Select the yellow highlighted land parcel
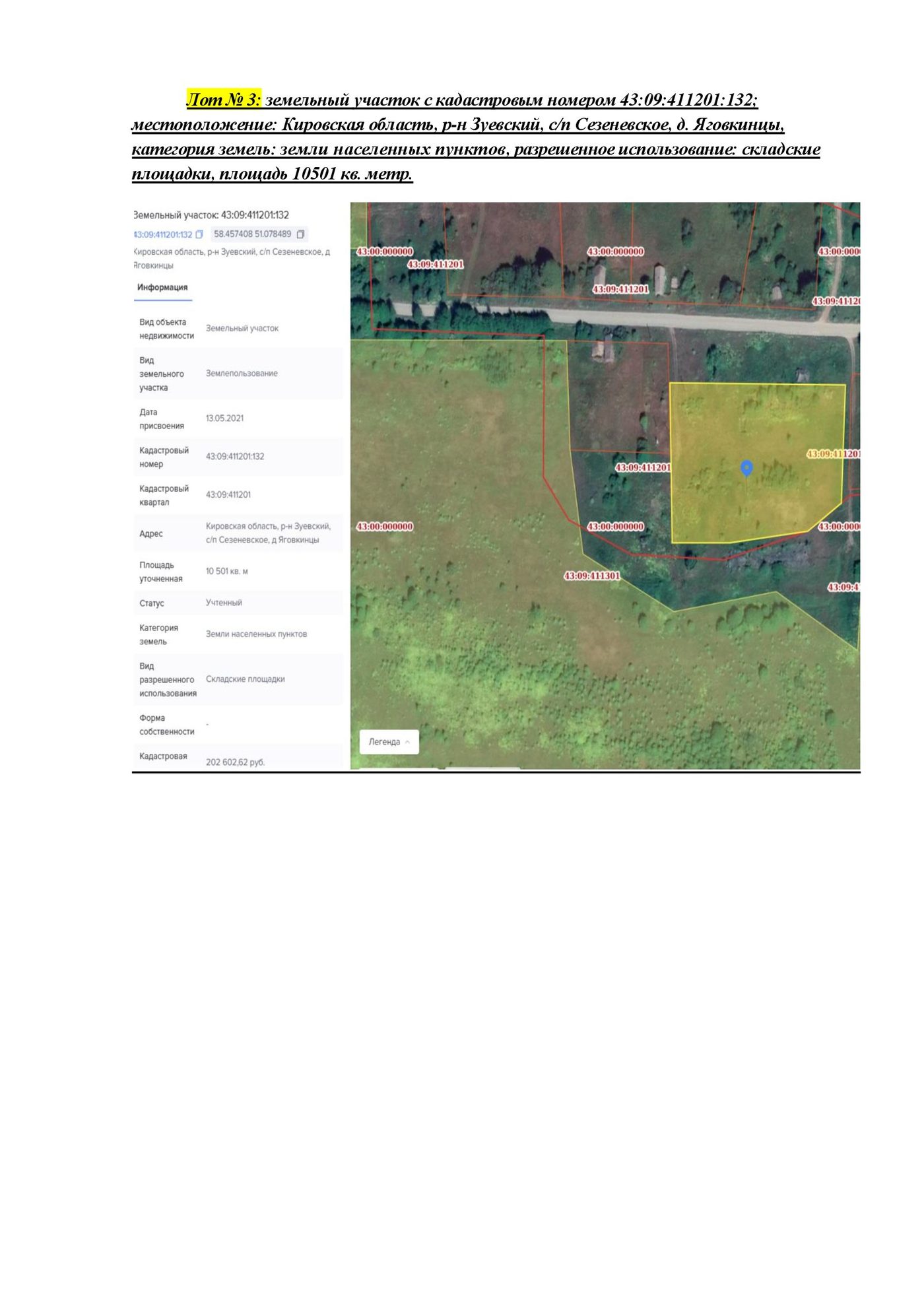Screen dimensions: 924x1307 [x=757, y=462]
